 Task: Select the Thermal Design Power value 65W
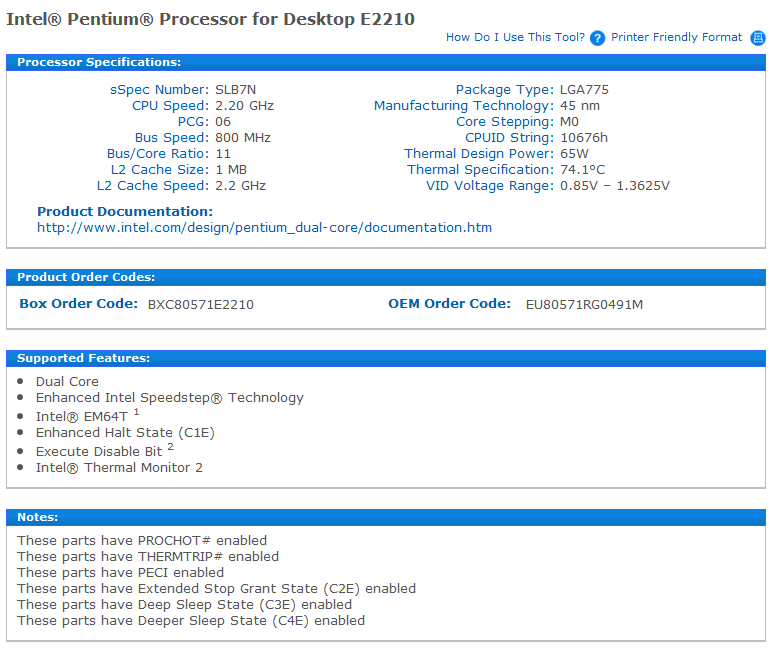(574, 154)
